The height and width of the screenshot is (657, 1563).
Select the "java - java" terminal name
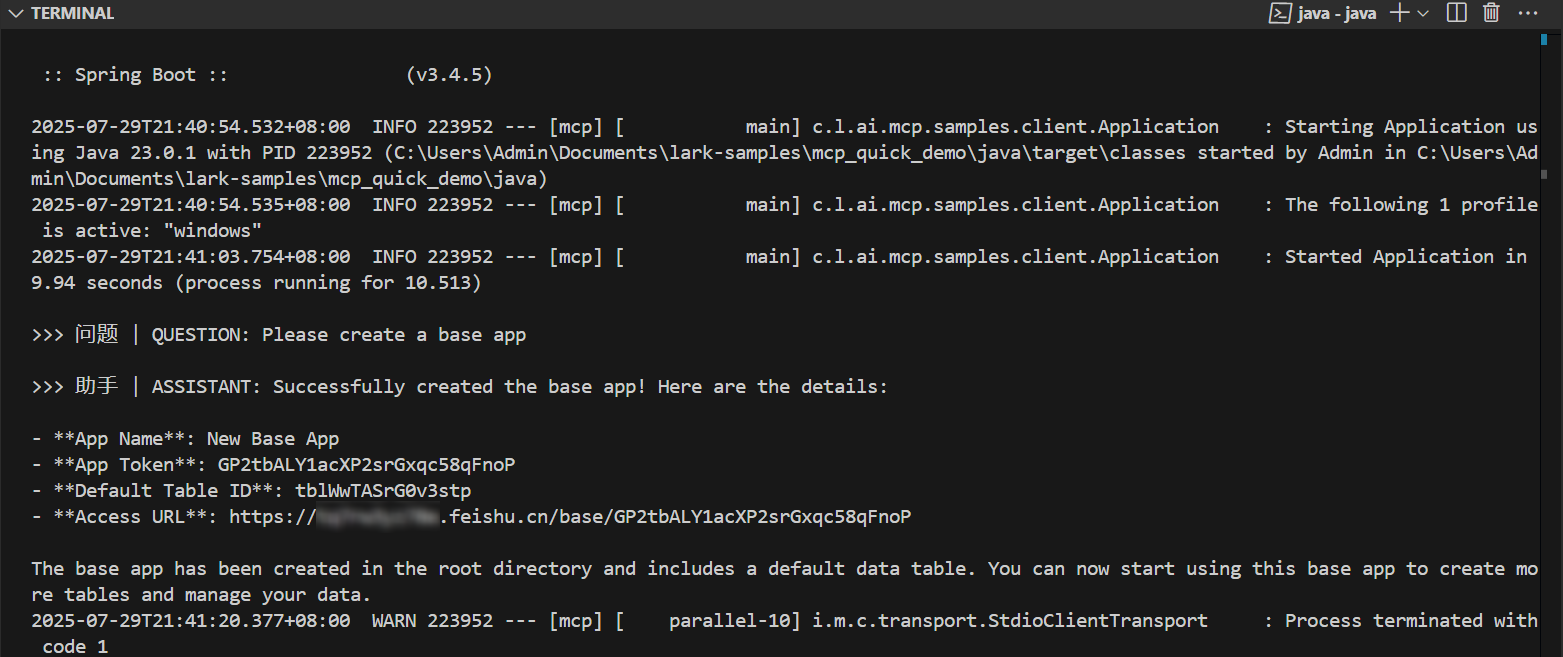point(1337,13)
